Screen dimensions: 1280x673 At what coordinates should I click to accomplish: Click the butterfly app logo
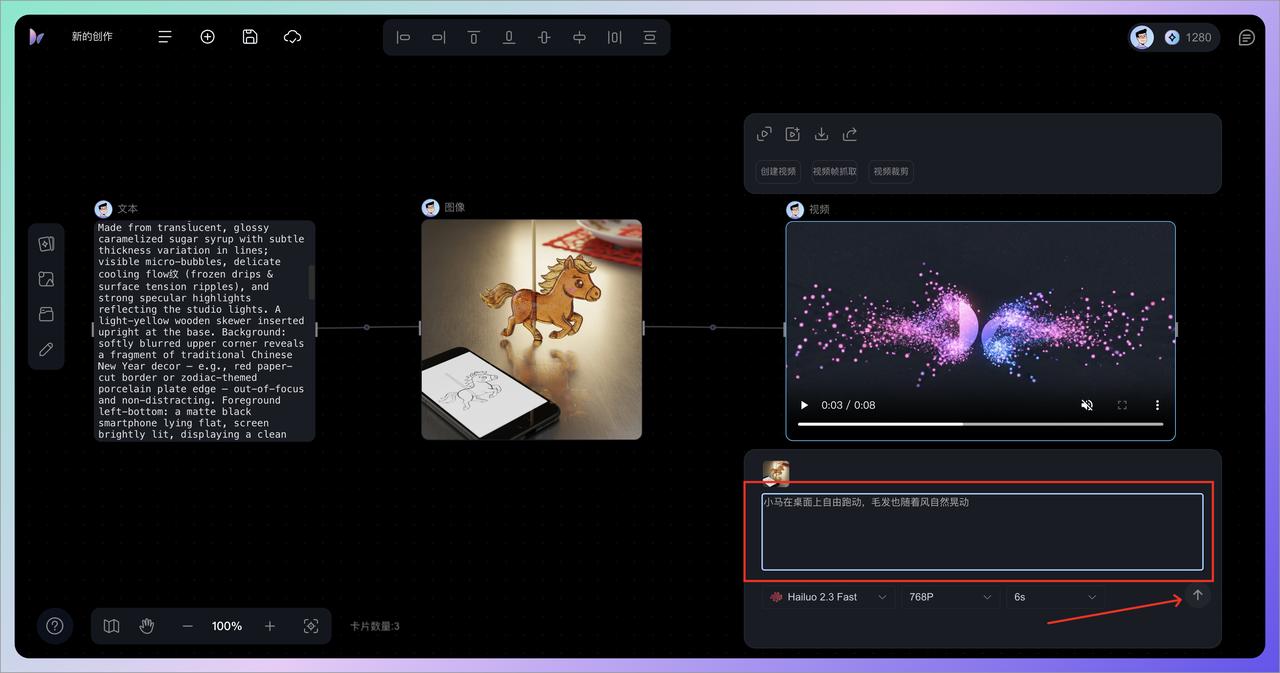tap(36, 37)
